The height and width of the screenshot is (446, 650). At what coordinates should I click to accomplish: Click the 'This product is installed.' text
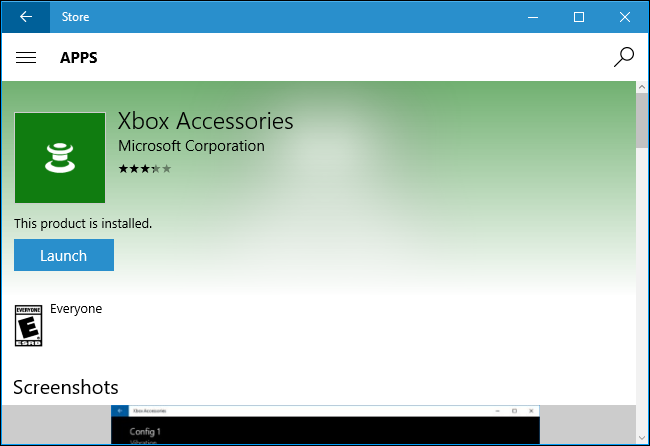click(x=83, y=223)
